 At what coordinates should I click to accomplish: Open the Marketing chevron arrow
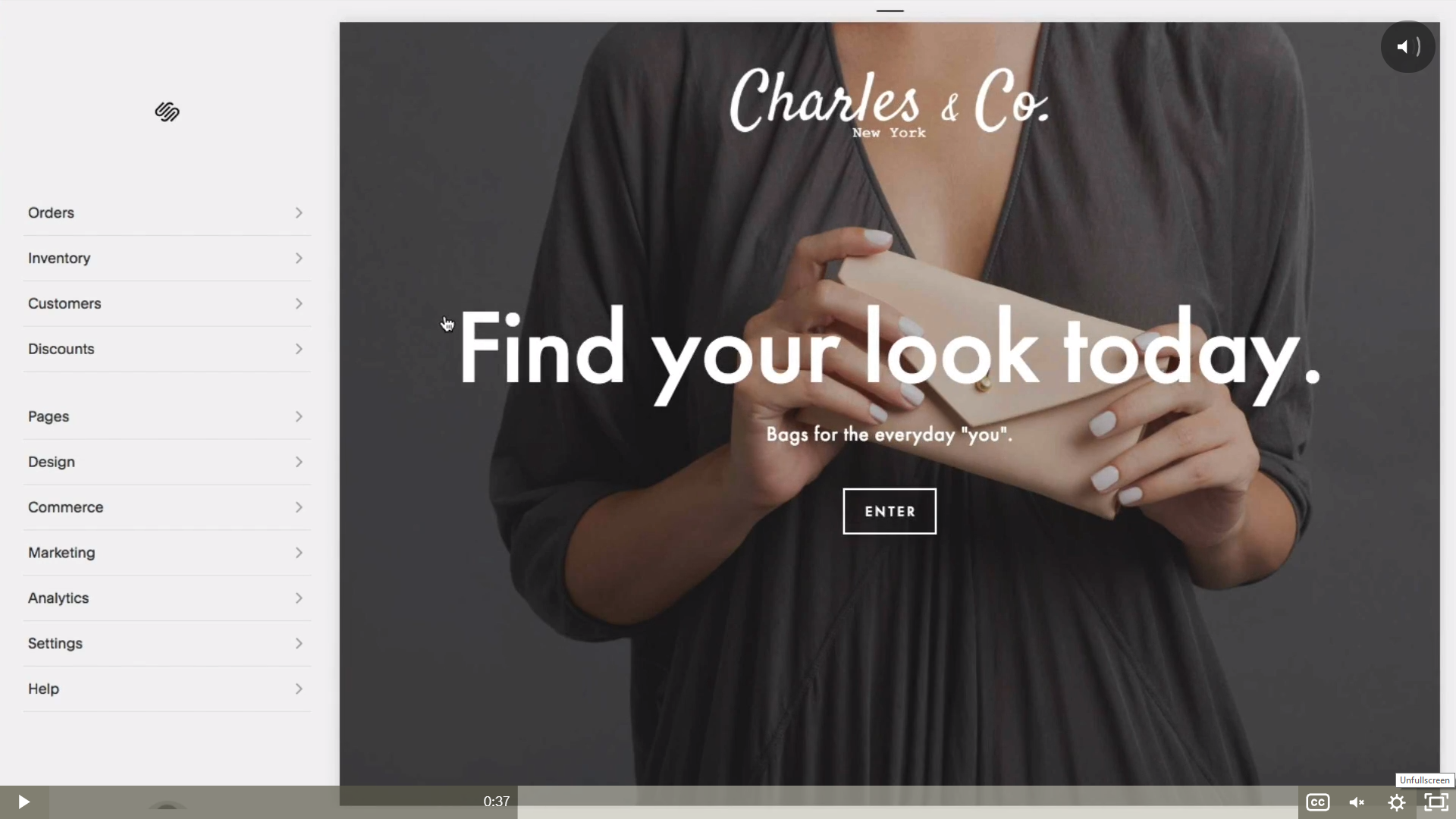(299, 553)
